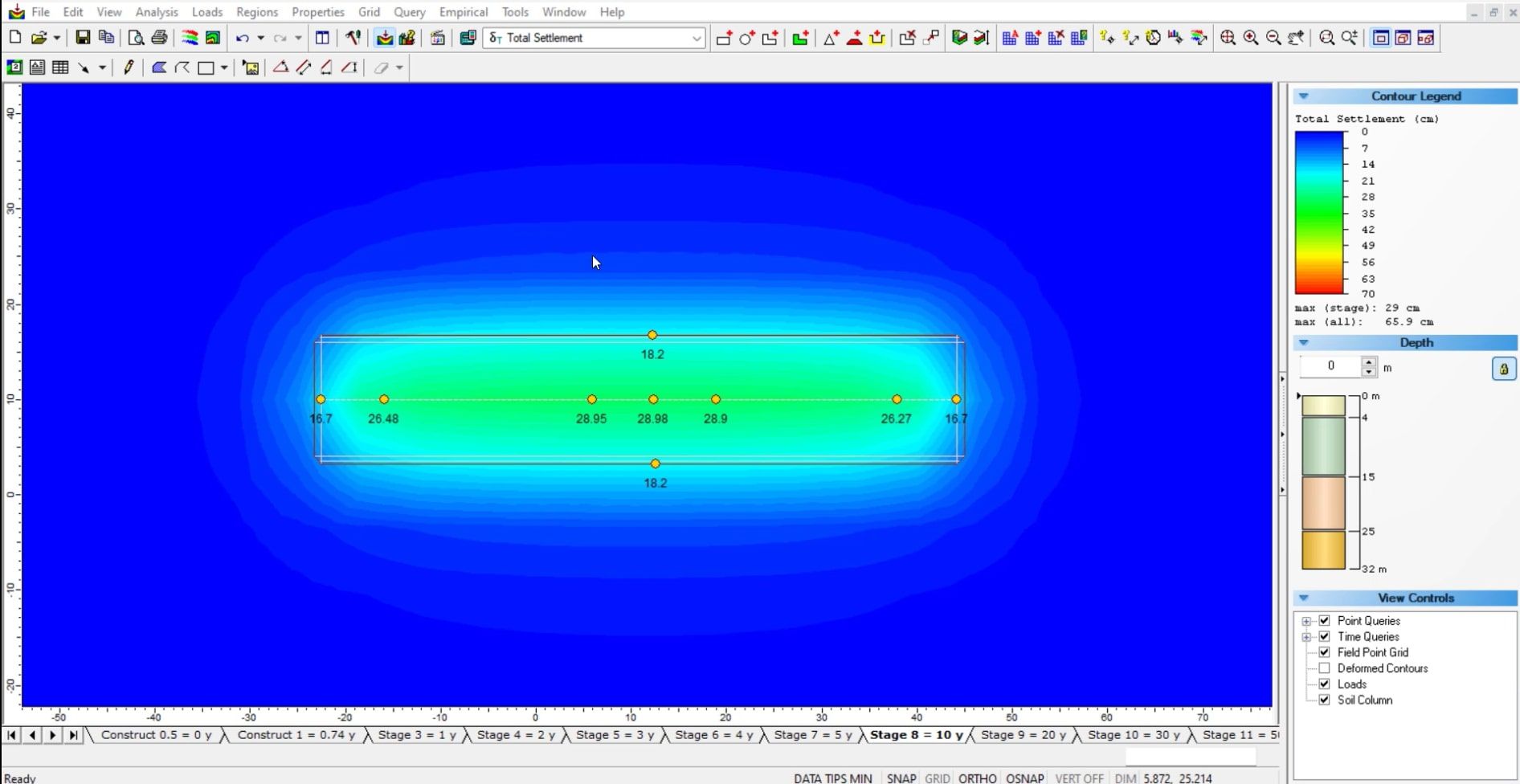
Task: Open the Total Settlement data type dropdown
Action: 696,38
